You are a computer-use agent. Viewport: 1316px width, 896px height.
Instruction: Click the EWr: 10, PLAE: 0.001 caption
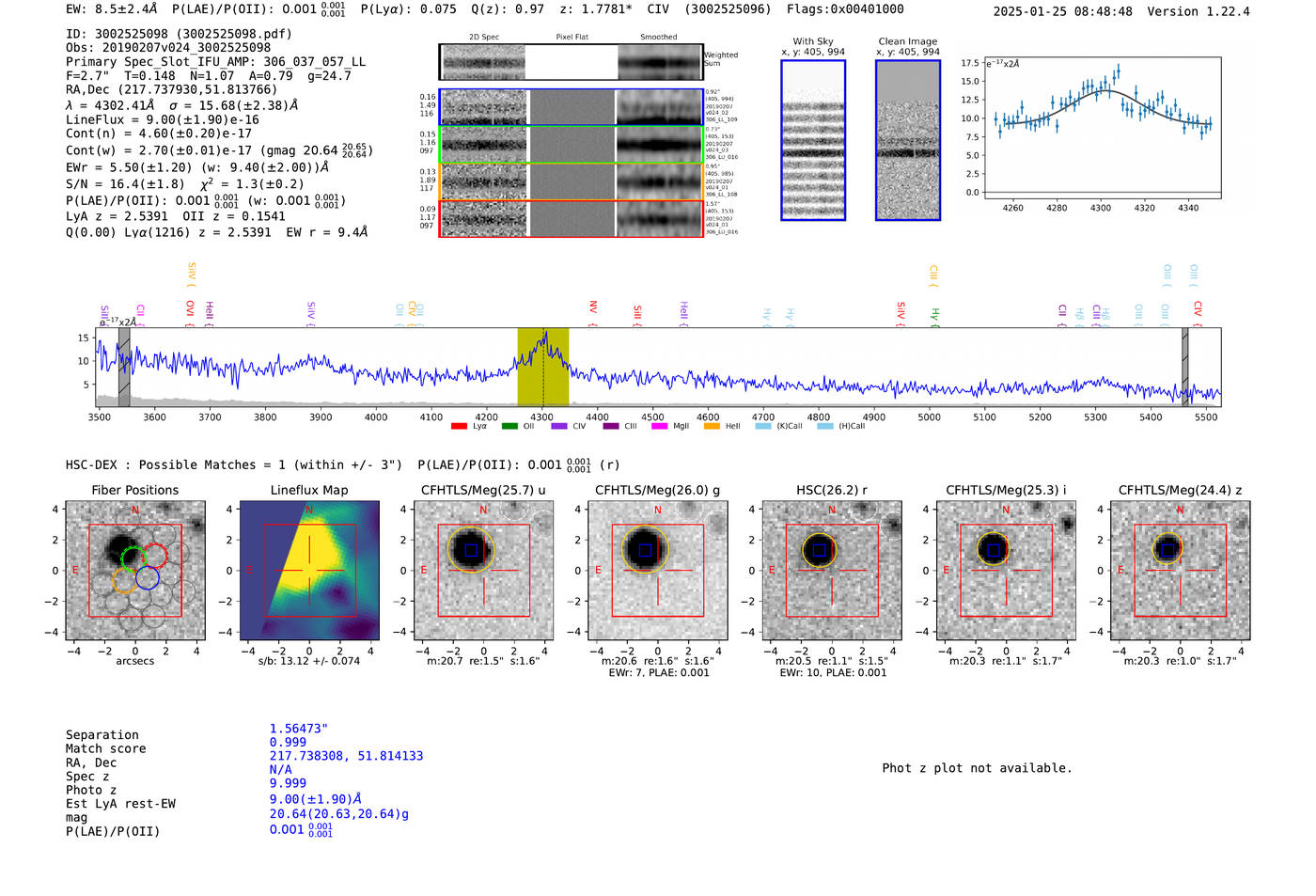click(x=833, y=672)
